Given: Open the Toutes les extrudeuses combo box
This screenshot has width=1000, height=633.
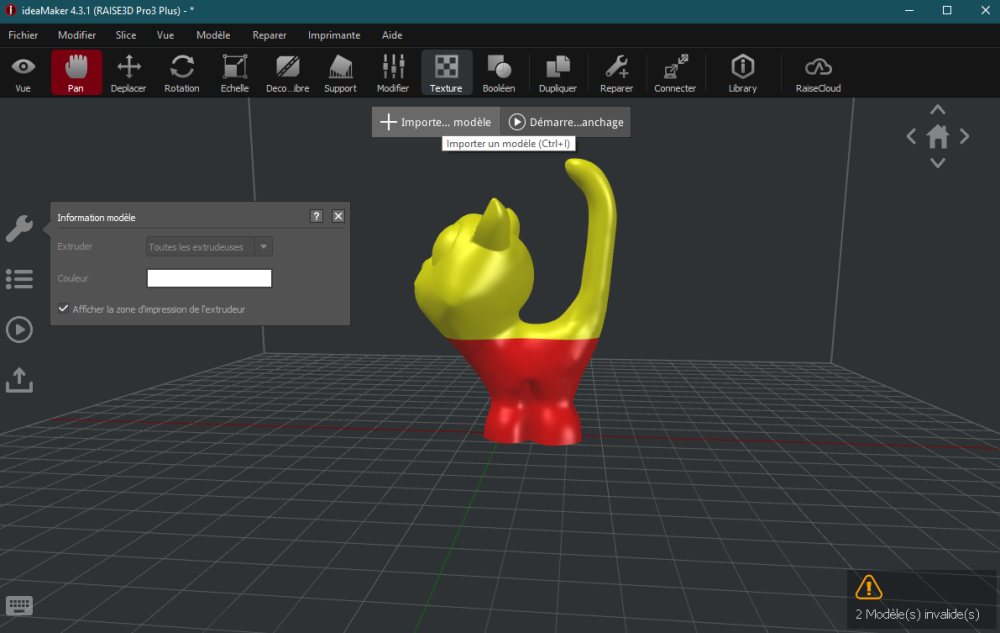Looking at the screenshot, I should point(209,247).
